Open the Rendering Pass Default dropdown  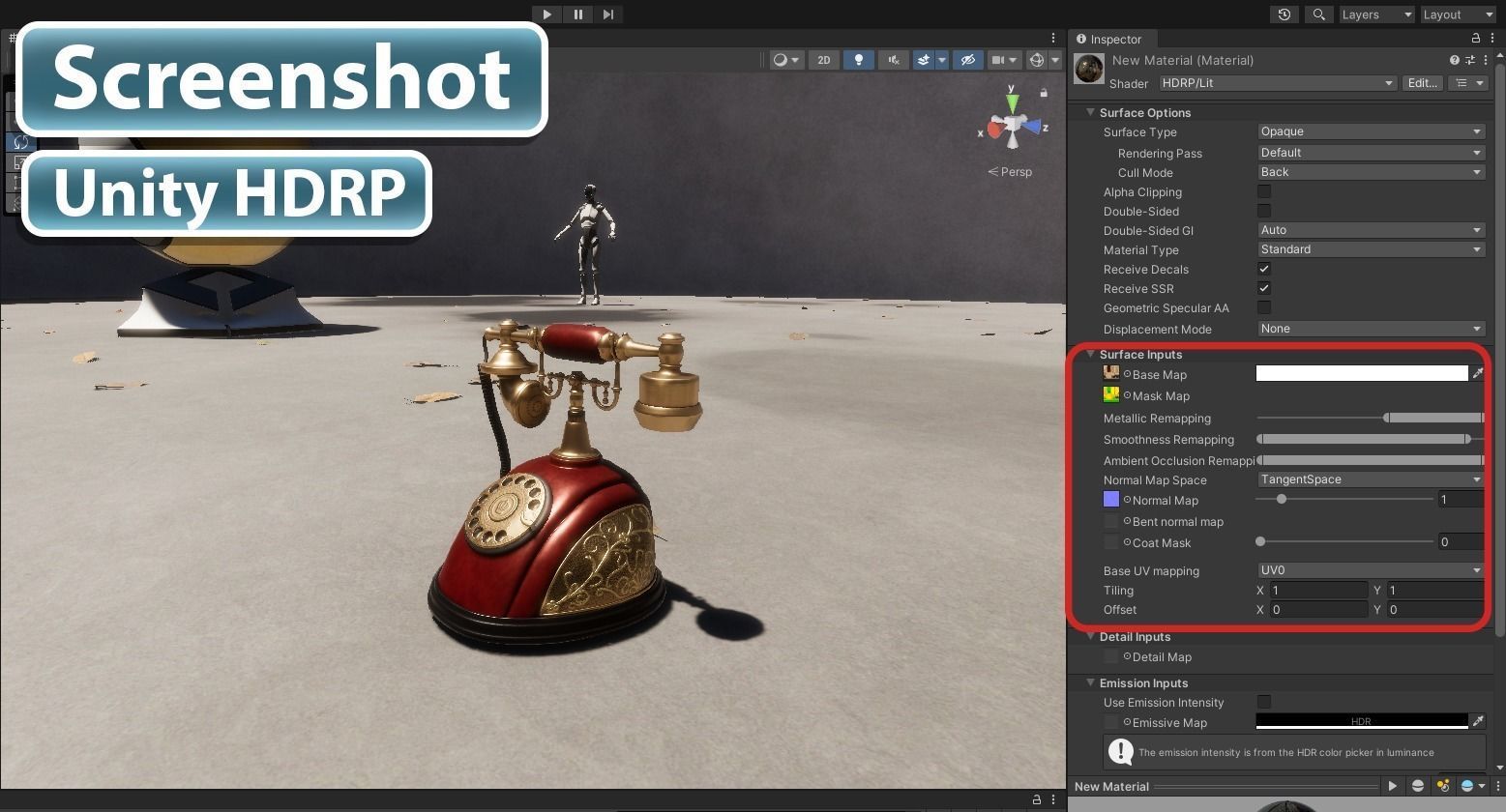(1371, 153)
